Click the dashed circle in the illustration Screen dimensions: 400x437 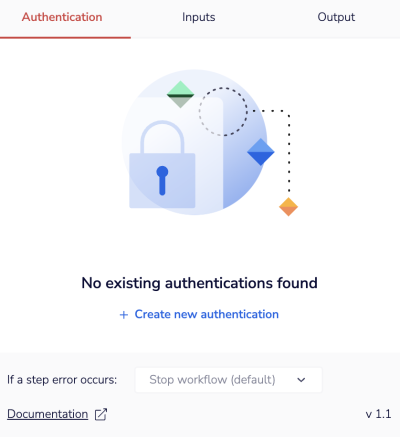coord(223,112)
